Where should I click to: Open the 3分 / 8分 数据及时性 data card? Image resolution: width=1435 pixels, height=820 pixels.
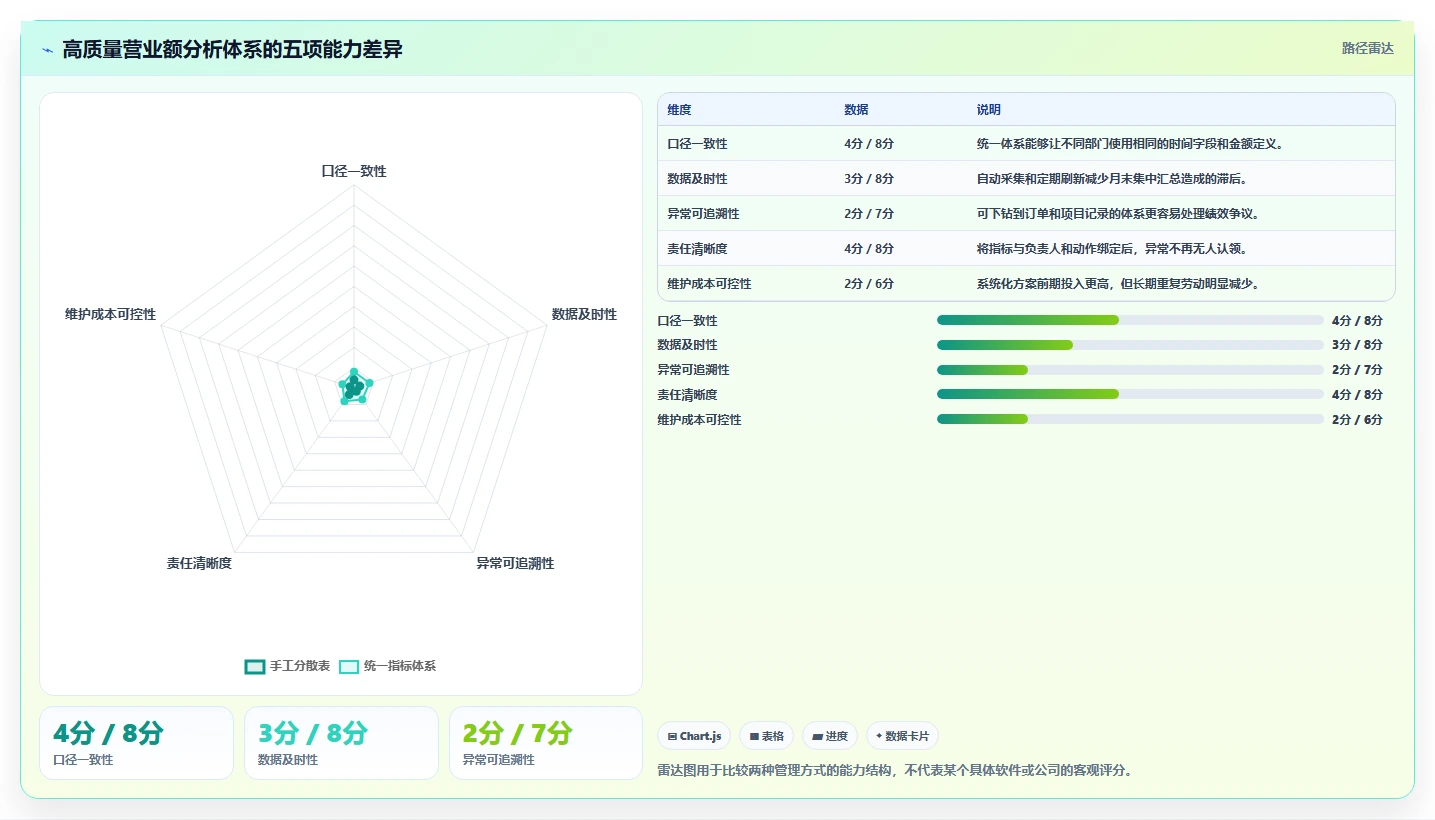pyautogui.click(x=341, y=743)
